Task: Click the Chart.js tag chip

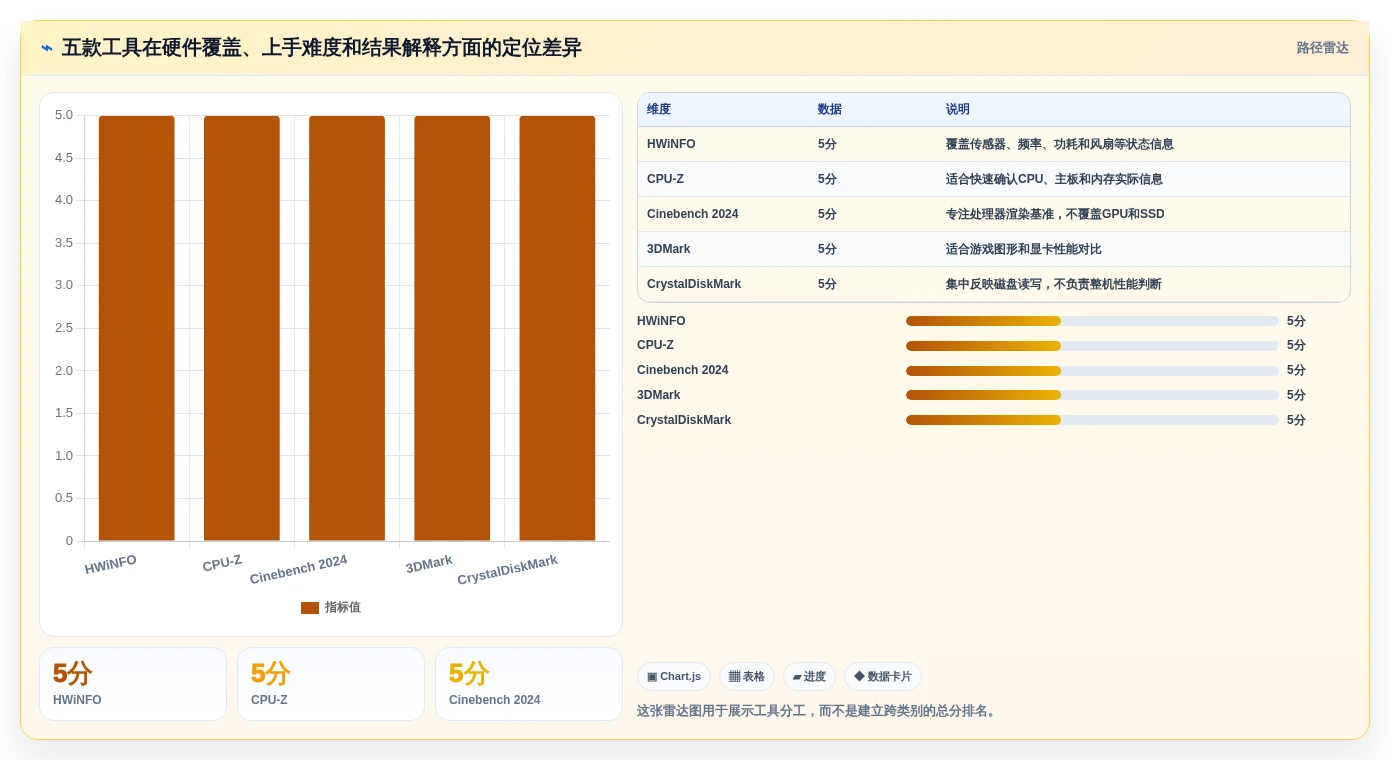Action: pos(674,677)
